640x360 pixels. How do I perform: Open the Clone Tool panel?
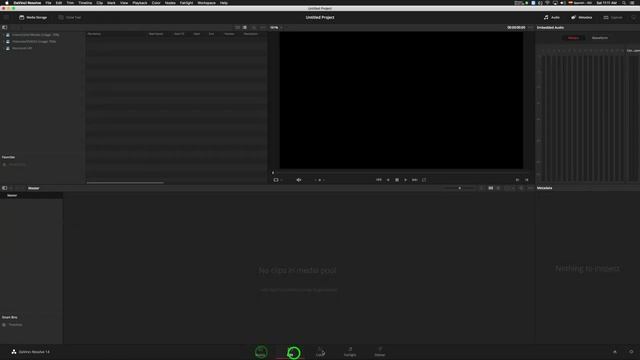click(x=70, y=18)
